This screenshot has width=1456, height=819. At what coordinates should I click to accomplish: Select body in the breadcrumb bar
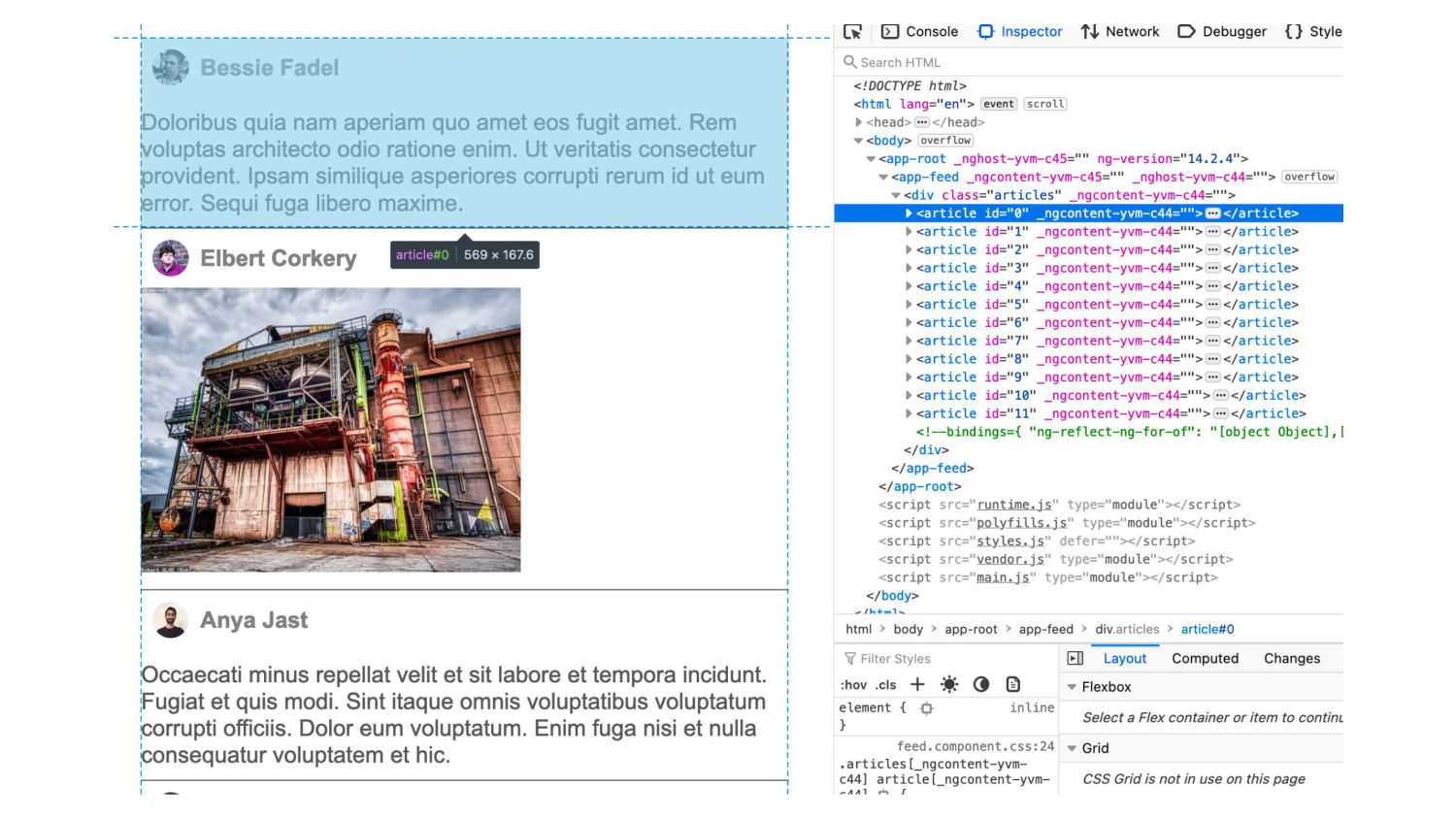coord(909,630)
